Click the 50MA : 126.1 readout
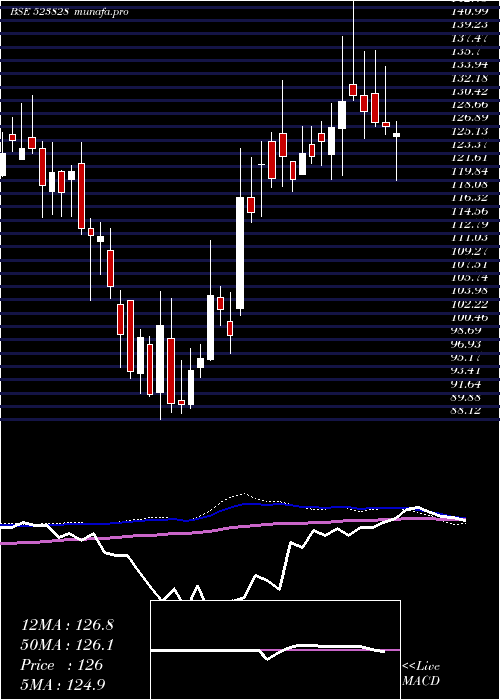Screen dimensions: 500x700 click(x=67, y=645)
